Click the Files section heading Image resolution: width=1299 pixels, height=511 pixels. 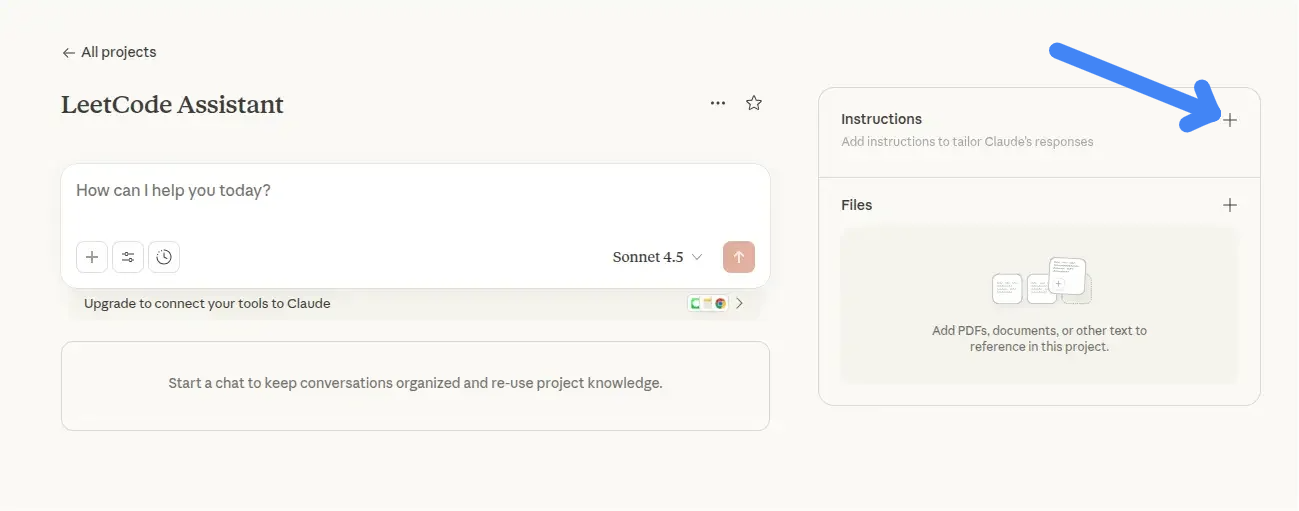[x=857, y=205]
